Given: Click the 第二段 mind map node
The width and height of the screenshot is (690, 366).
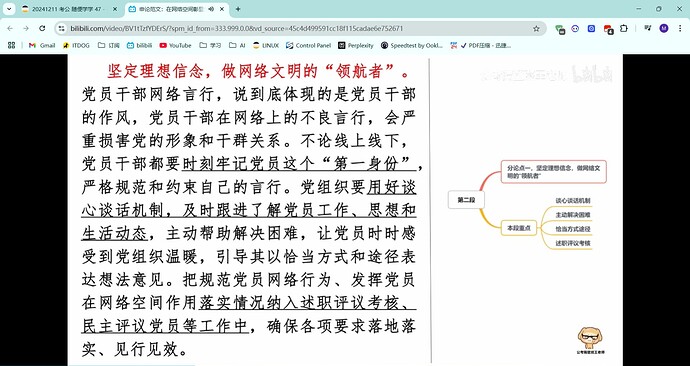Looking at the screenshot, I should (x=466, y=200).
